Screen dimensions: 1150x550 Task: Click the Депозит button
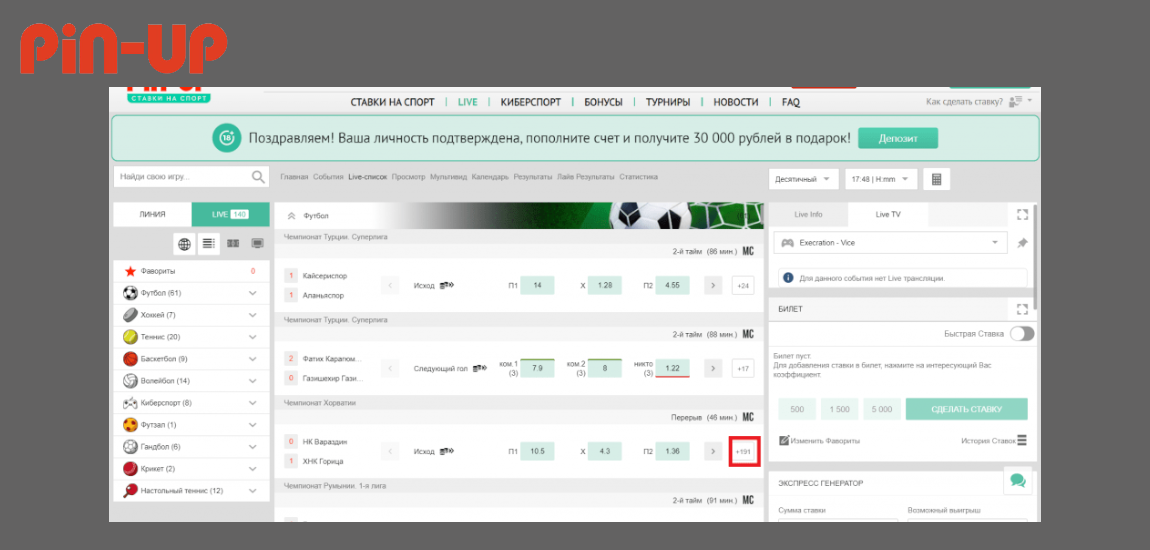(x=898, y=138)
